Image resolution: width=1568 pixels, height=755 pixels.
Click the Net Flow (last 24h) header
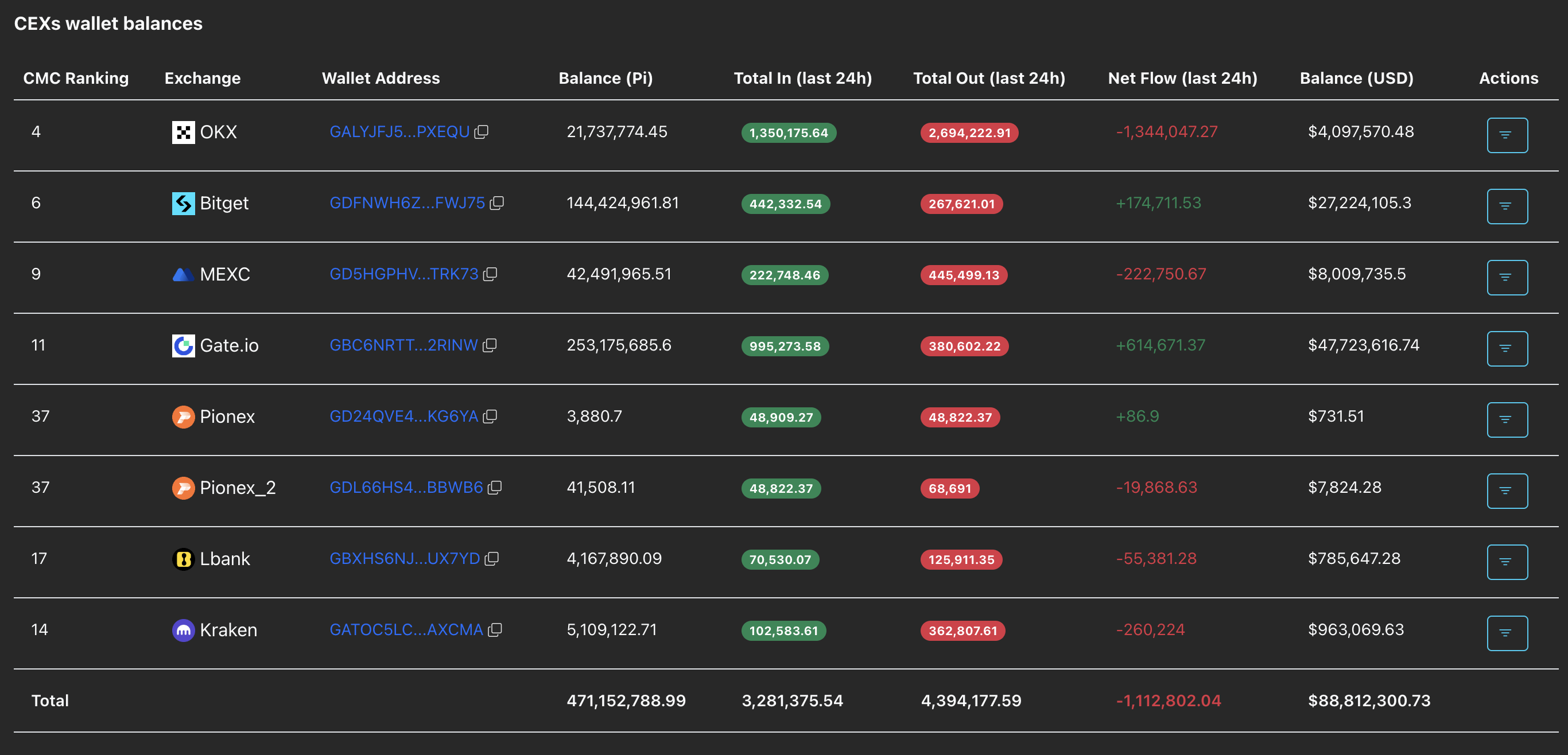pyautogui.click(x=1182, y=79)
